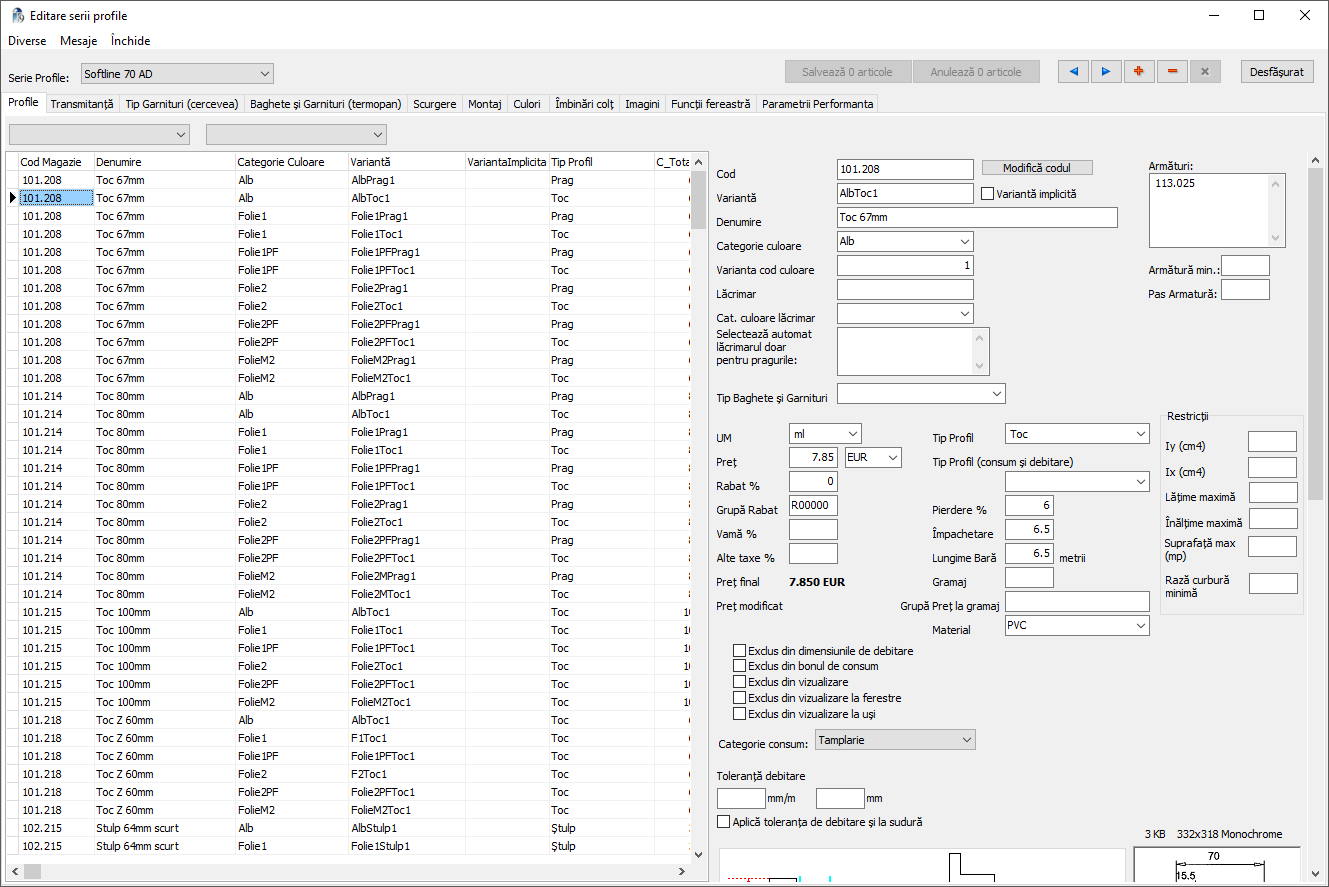Go to next record with right arrow
Screen dimensions: 1329x887
(x=1106, y=72)
